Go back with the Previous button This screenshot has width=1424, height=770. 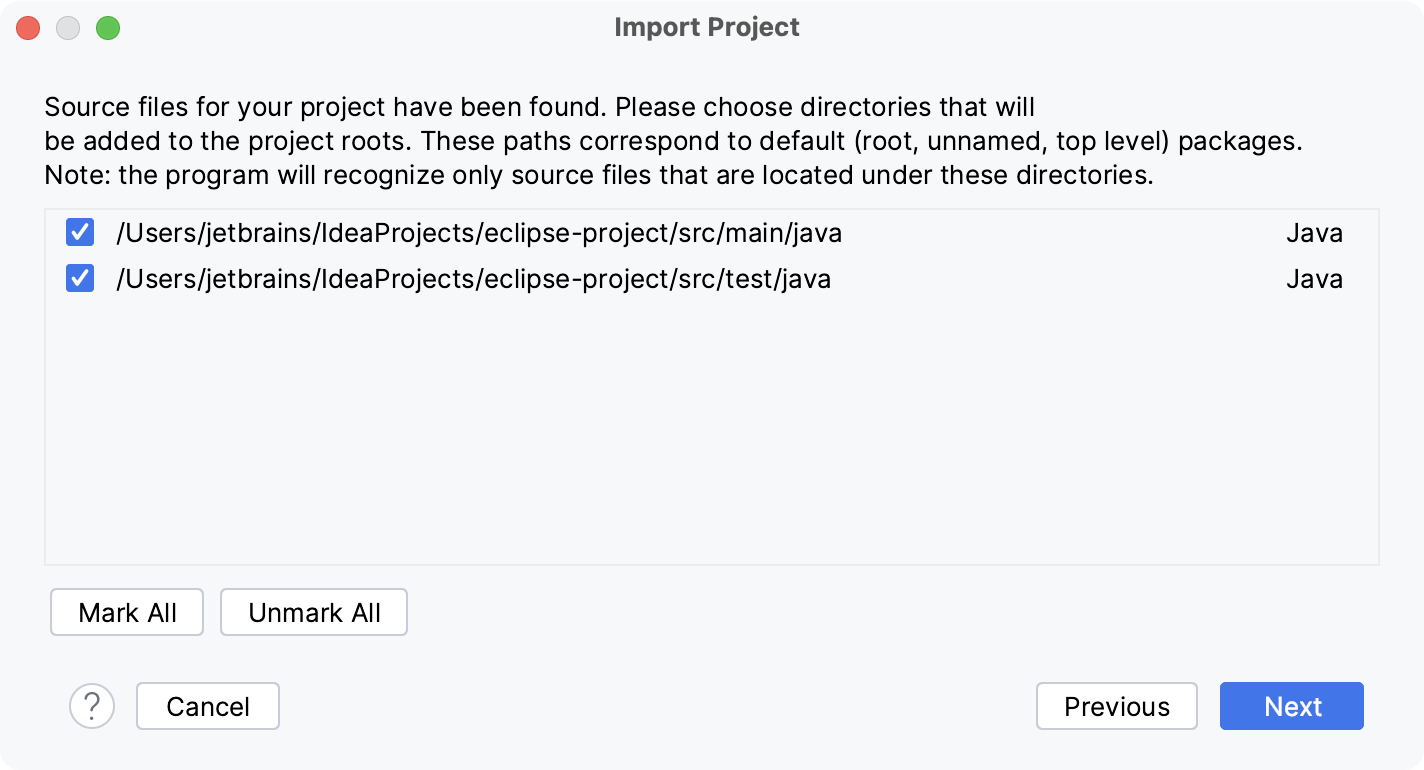point(1116,706)
